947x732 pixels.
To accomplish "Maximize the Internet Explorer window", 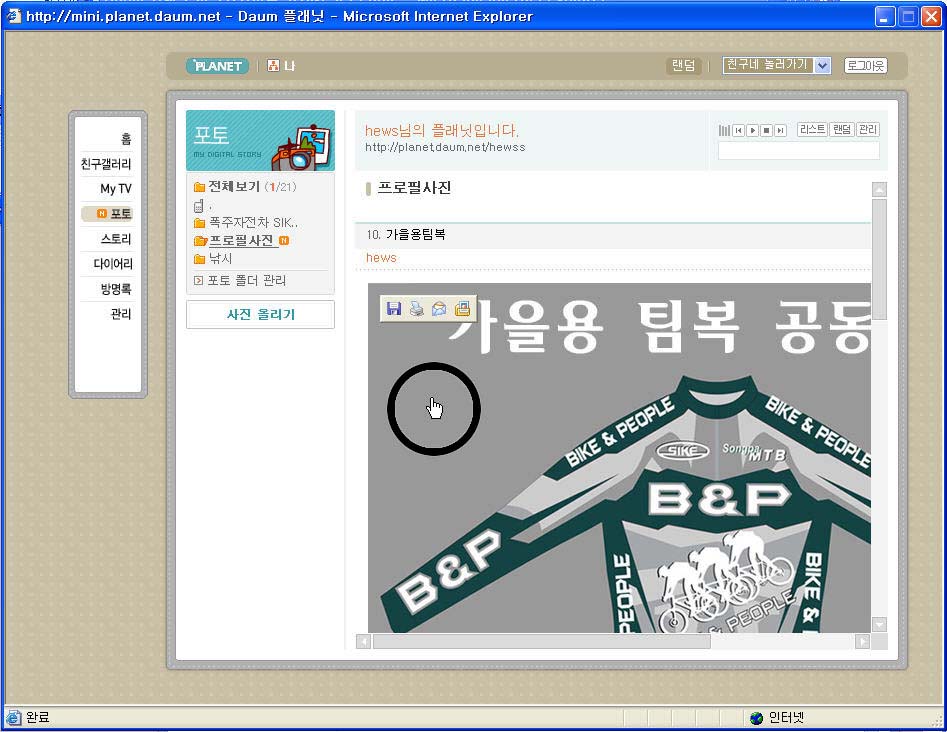I will click(x=908, y=16).
